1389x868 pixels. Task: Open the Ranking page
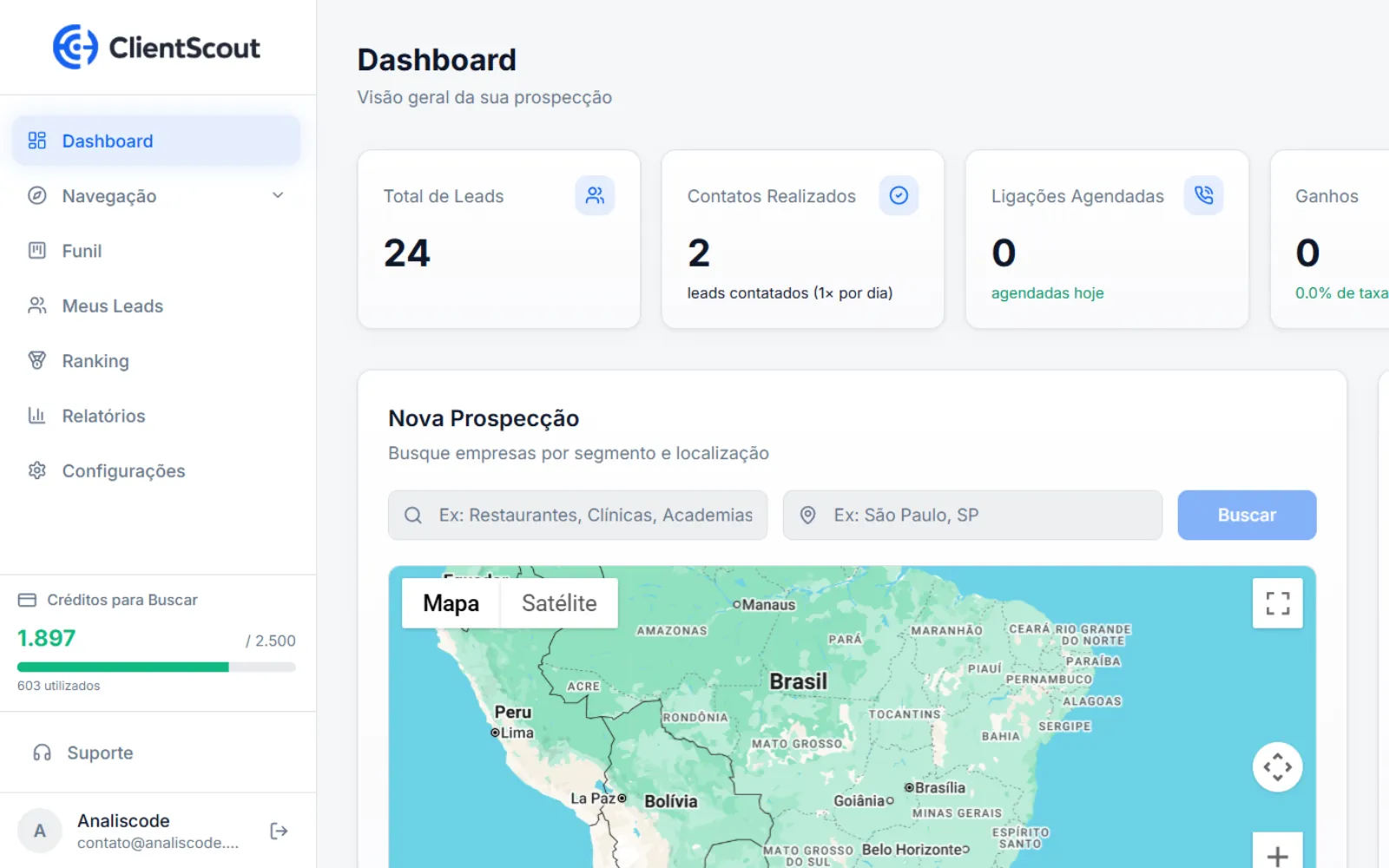[x=156, y=361]
